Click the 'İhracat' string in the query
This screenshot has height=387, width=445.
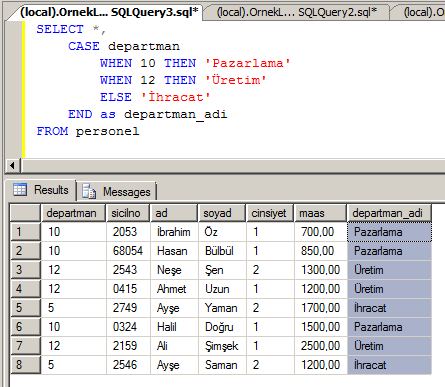[x=176, y=97]
